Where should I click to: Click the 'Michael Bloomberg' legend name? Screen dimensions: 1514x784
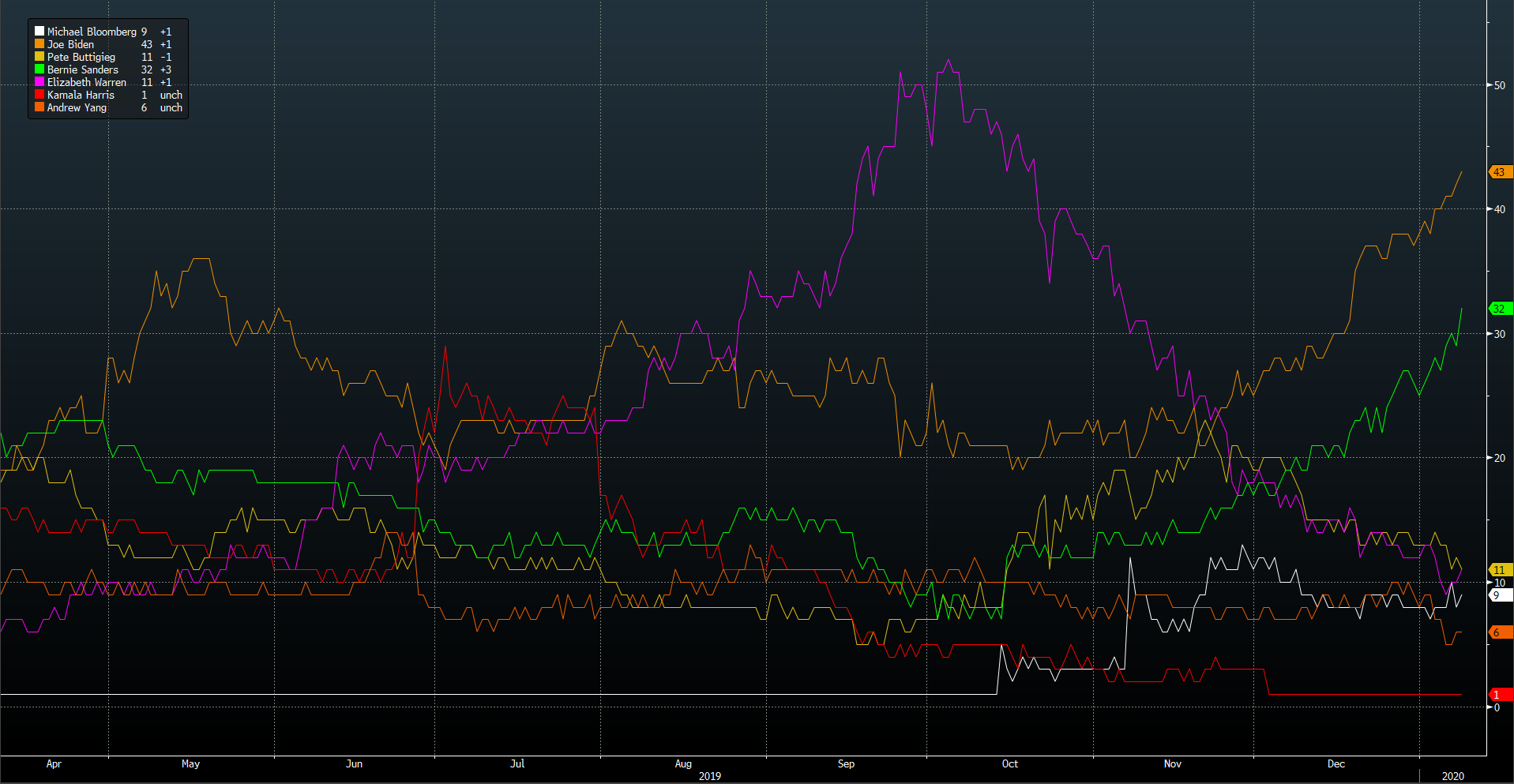pos(92,32)
